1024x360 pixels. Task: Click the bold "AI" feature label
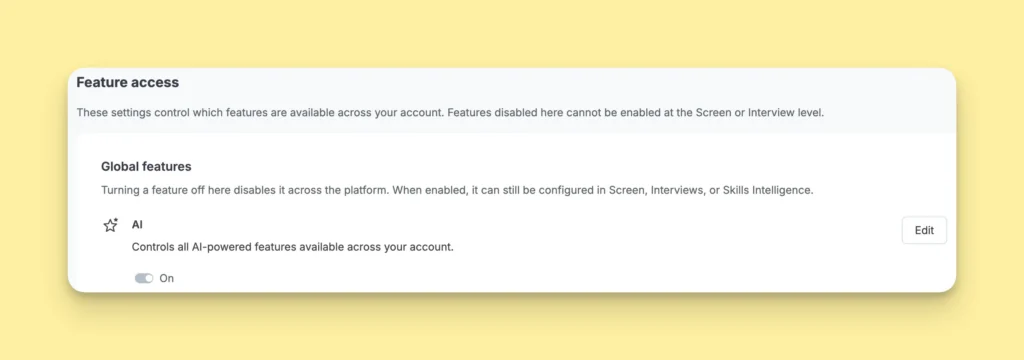pyautogui.click(x=137, y=224)
